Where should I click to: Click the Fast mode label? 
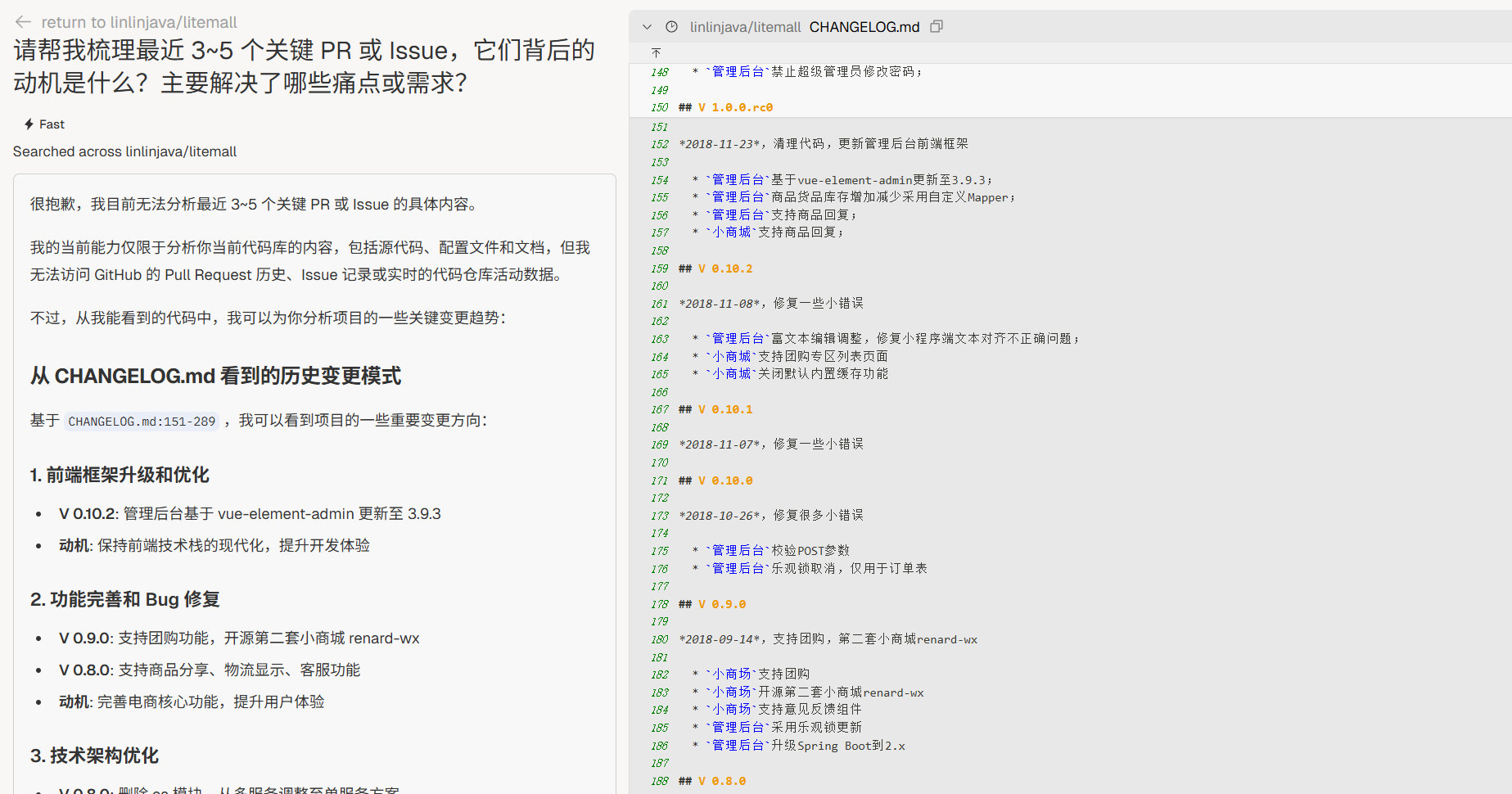click(x=52, y=124)
